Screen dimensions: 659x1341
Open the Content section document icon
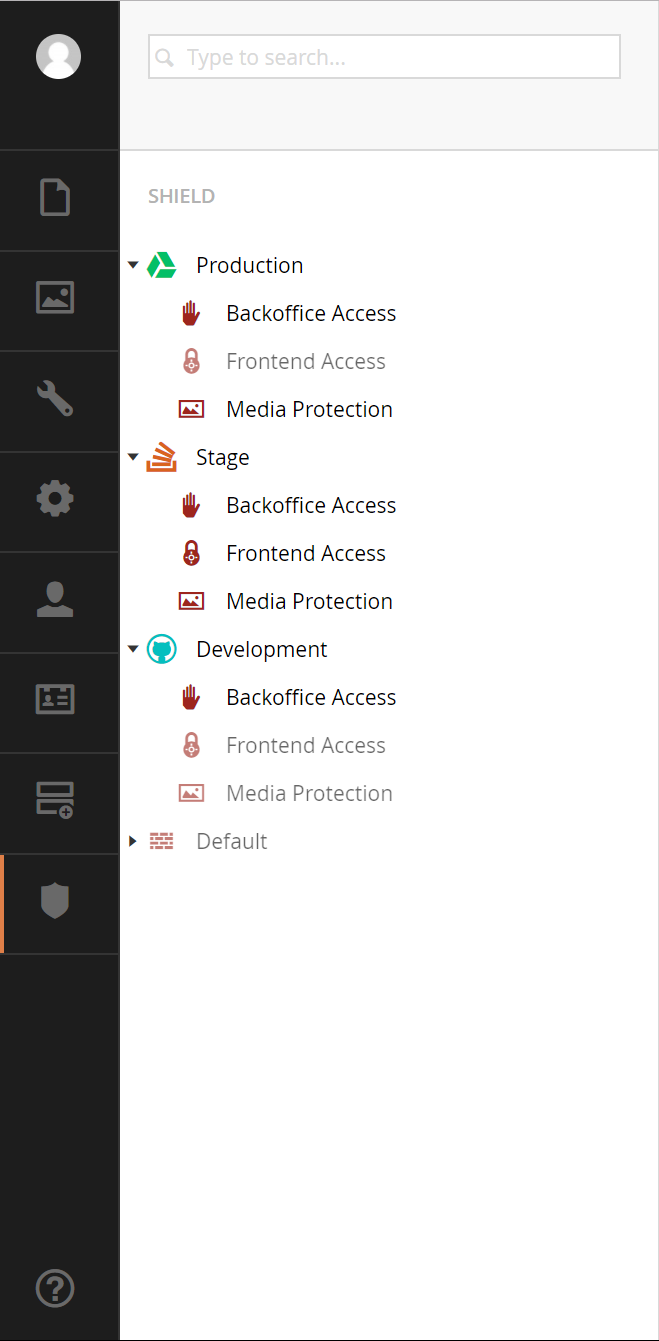[x=55, y=197]
